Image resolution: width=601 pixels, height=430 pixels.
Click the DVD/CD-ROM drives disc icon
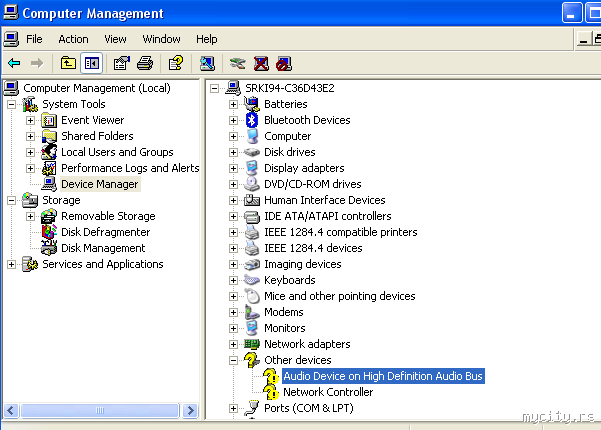(x=252, y=184)
